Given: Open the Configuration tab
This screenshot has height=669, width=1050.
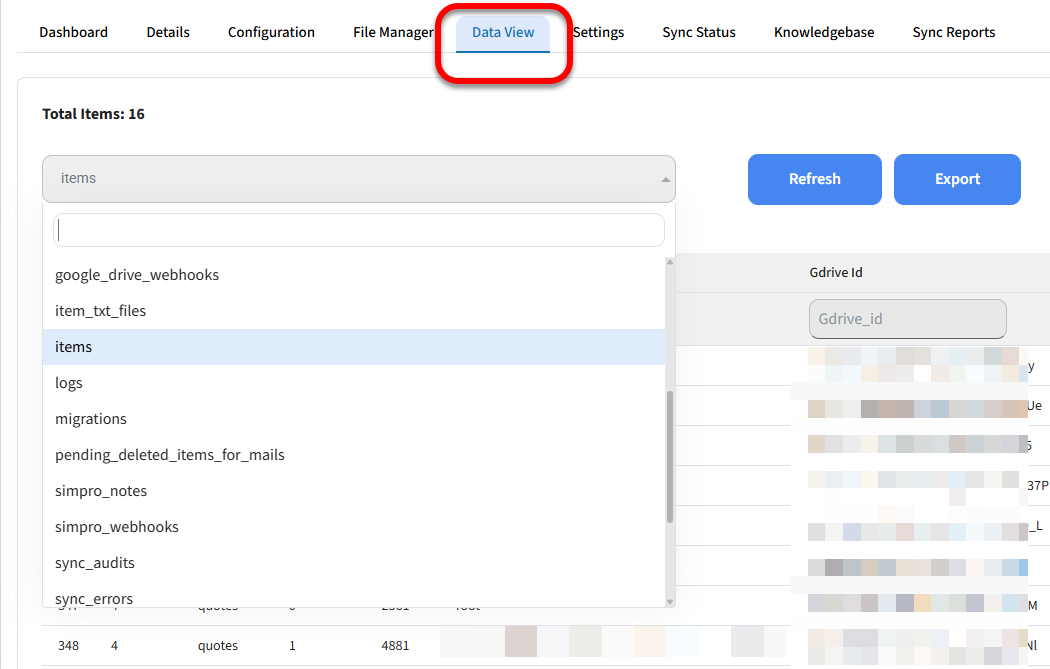Looking at the screenshot, I should [271, 32].
